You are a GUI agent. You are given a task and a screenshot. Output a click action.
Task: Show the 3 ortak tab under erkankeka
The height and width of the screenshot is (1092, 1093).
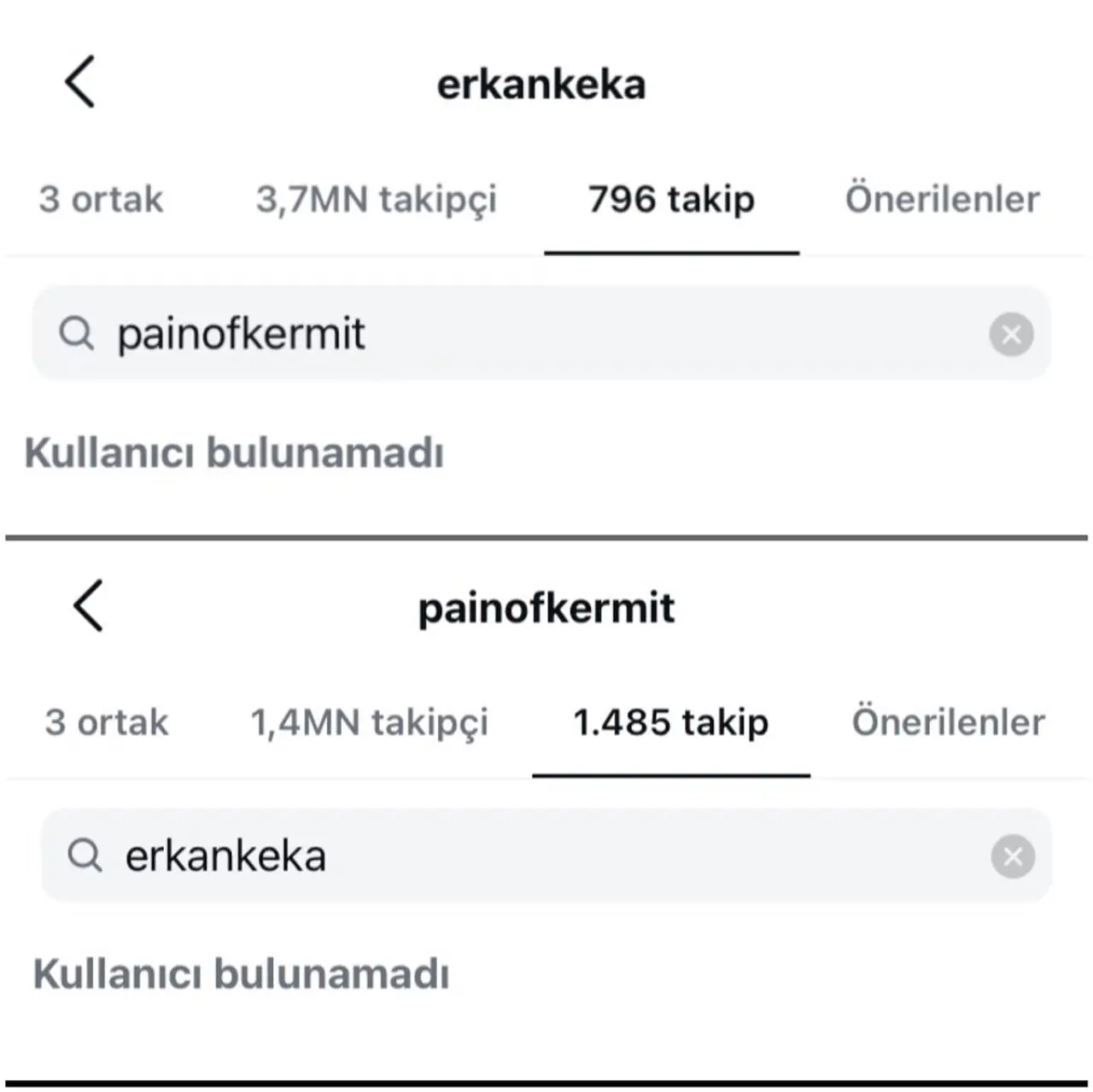pyautogui.click(x=101, y=200)
